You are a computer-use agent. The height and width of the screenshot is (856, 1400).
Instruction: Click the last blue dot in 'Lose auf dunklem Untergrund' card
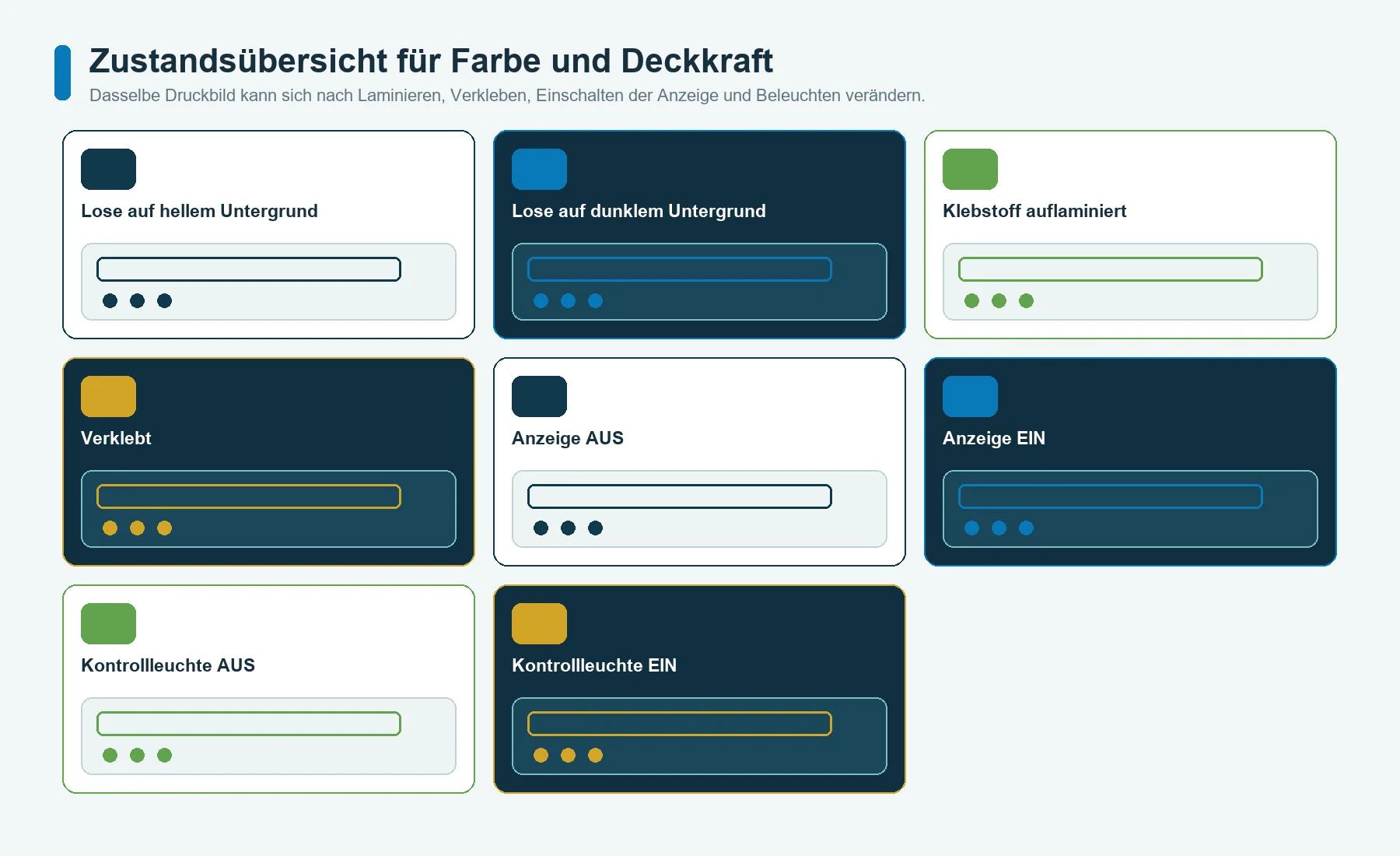click(x=595, y=300)
